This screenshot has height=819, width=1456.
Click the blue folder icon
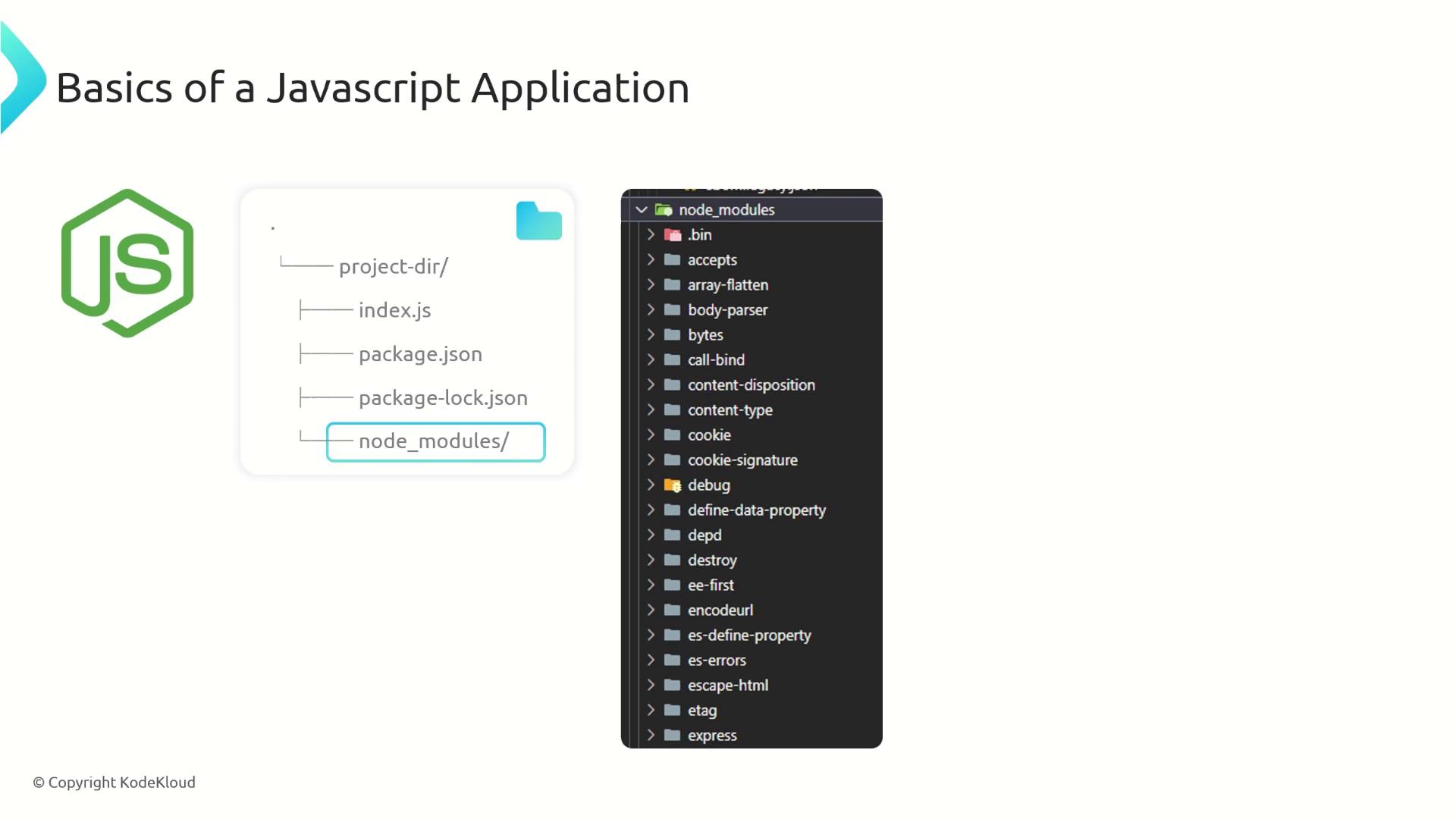click(x=538, y=221)
